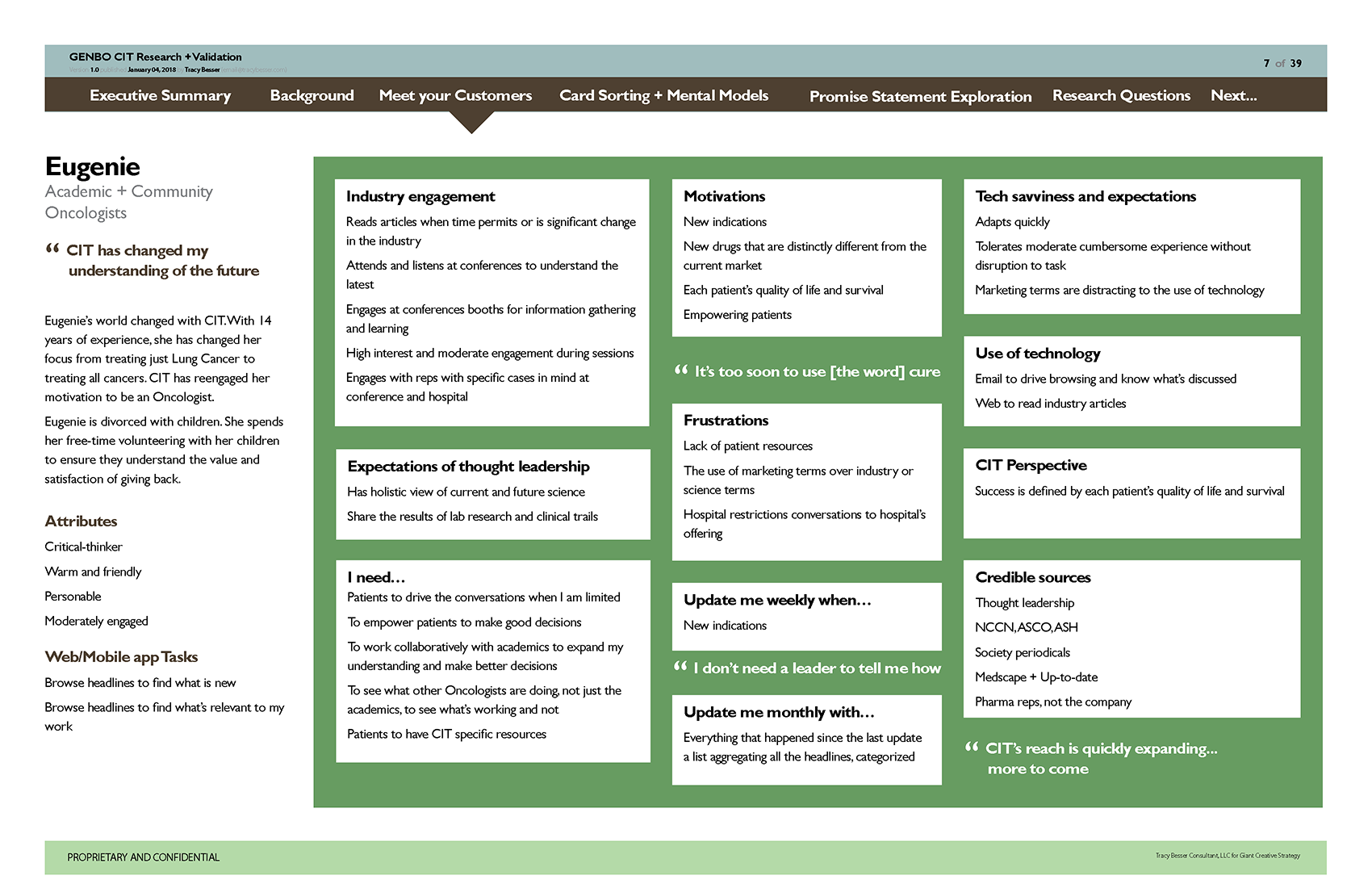Click 'Update me monthly with...' heading
This screenshot has width=1372, height=888.
click(x=779, y=712)
